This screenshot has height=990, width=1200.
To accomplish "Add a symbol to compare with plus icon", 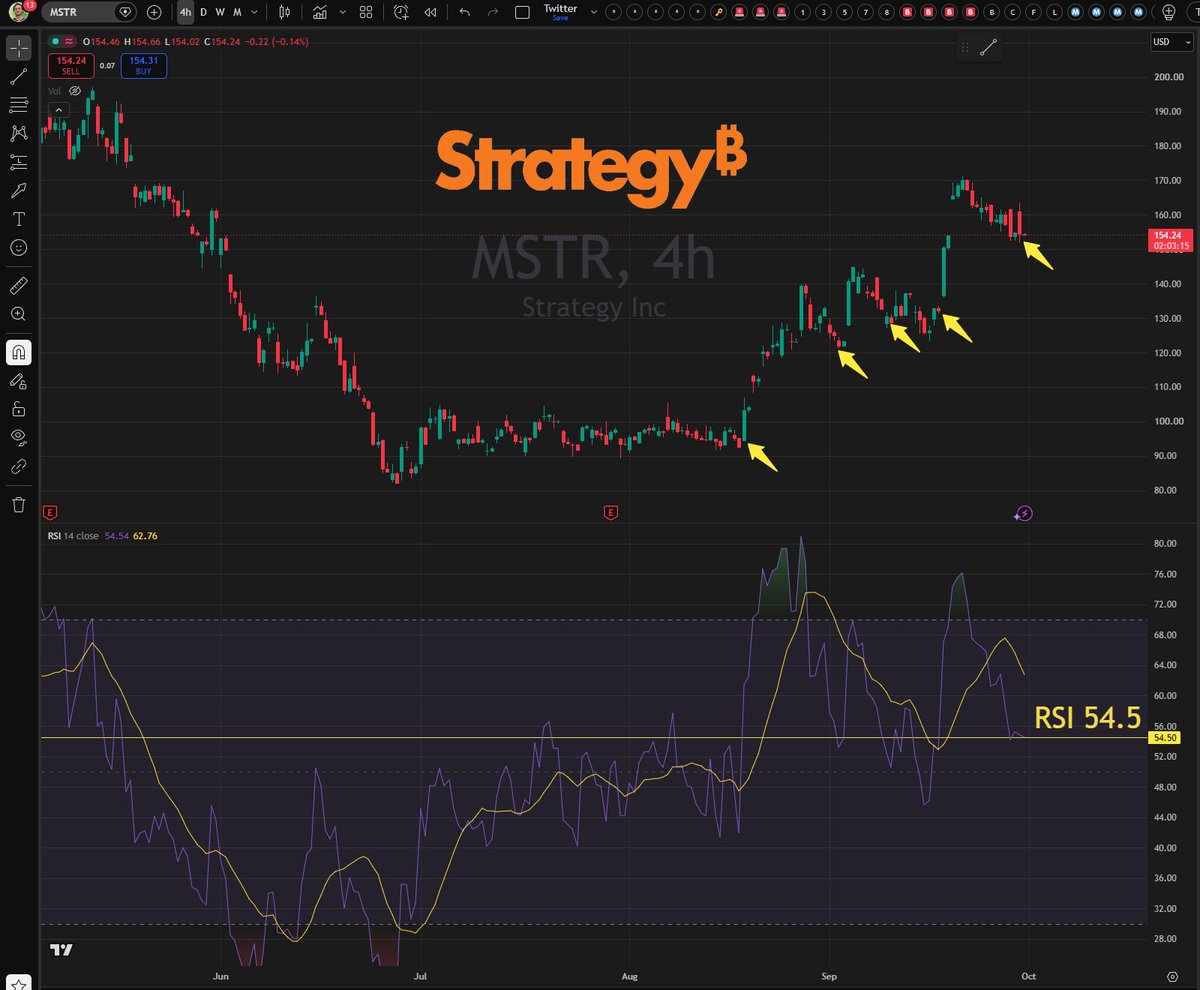I will click(154, 12).
